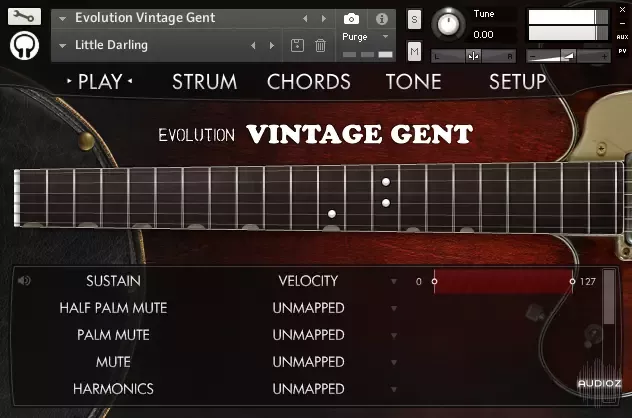Click the UNMAPPED label for HARMONICS
632x418 pixels.
(308, 389)
